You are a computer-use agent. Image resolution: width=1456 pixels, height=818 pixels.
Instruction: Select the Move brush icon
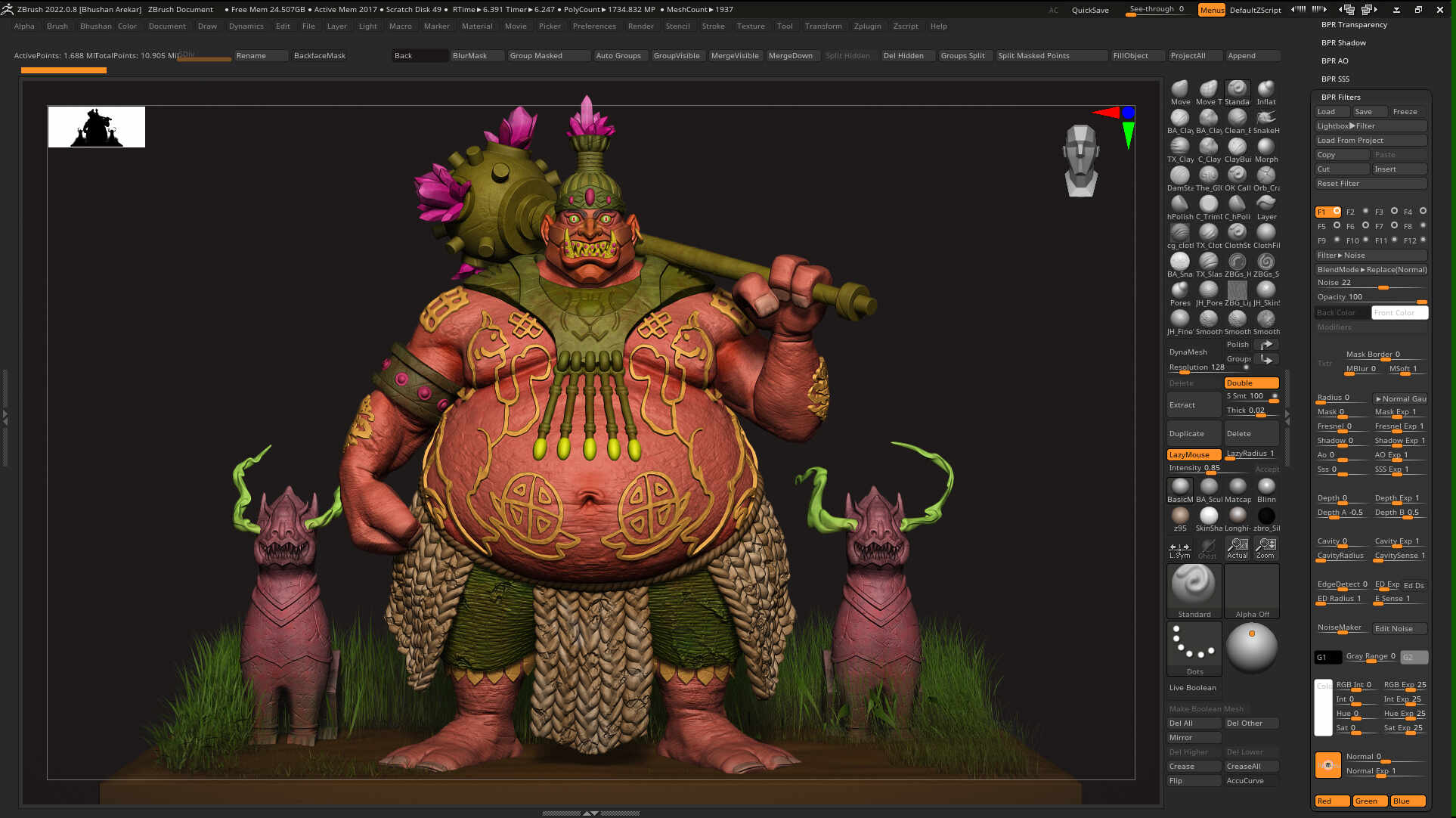(x=1179, y=89)
